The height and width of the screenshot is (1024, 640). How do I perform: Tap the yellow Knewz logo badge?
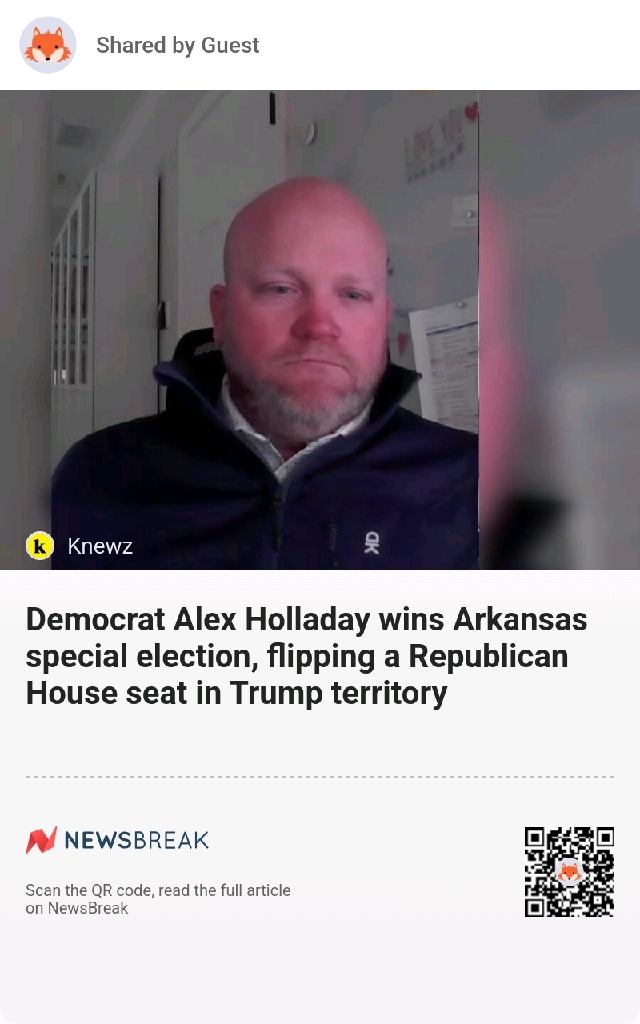click(40, 545)
